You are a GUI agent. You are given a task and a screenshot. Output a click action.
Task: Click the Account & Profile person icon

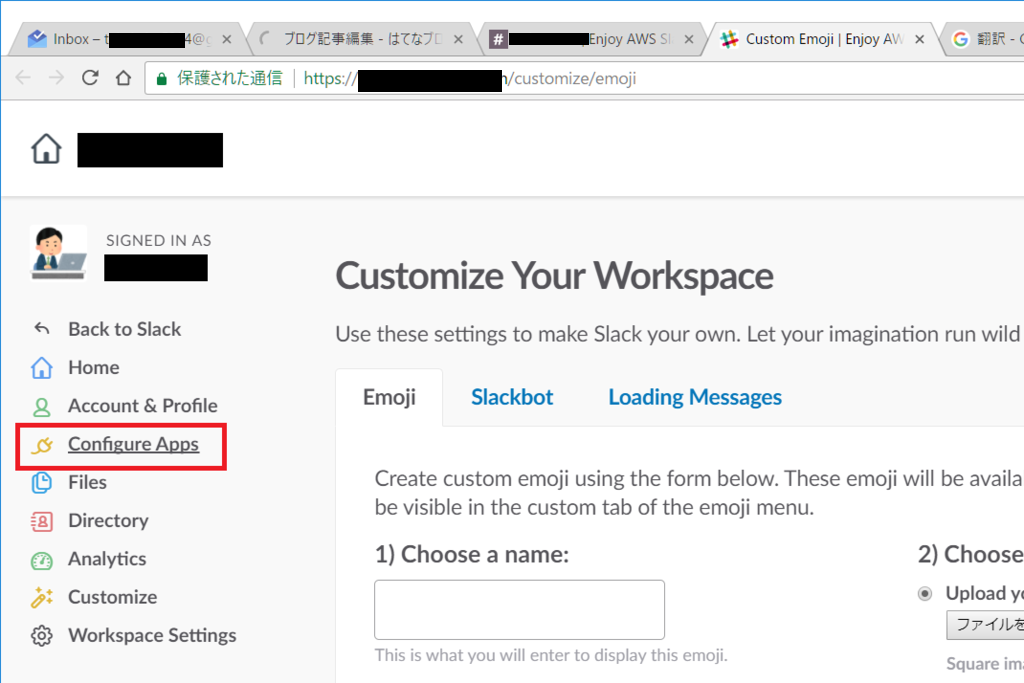[x=42, y=406]
